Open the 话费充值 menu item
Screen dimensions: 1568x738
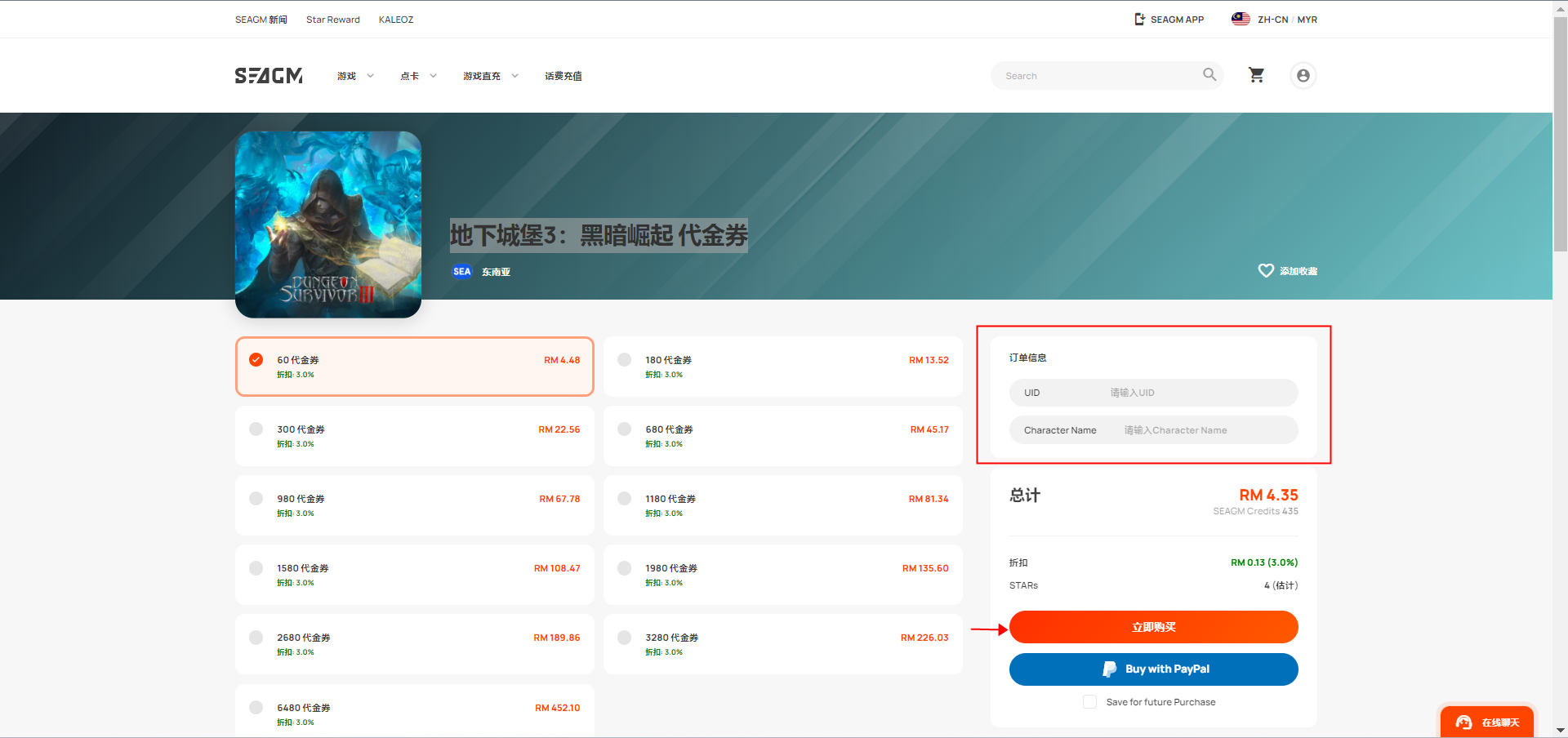pyautogui.click(x=563, y=76)
